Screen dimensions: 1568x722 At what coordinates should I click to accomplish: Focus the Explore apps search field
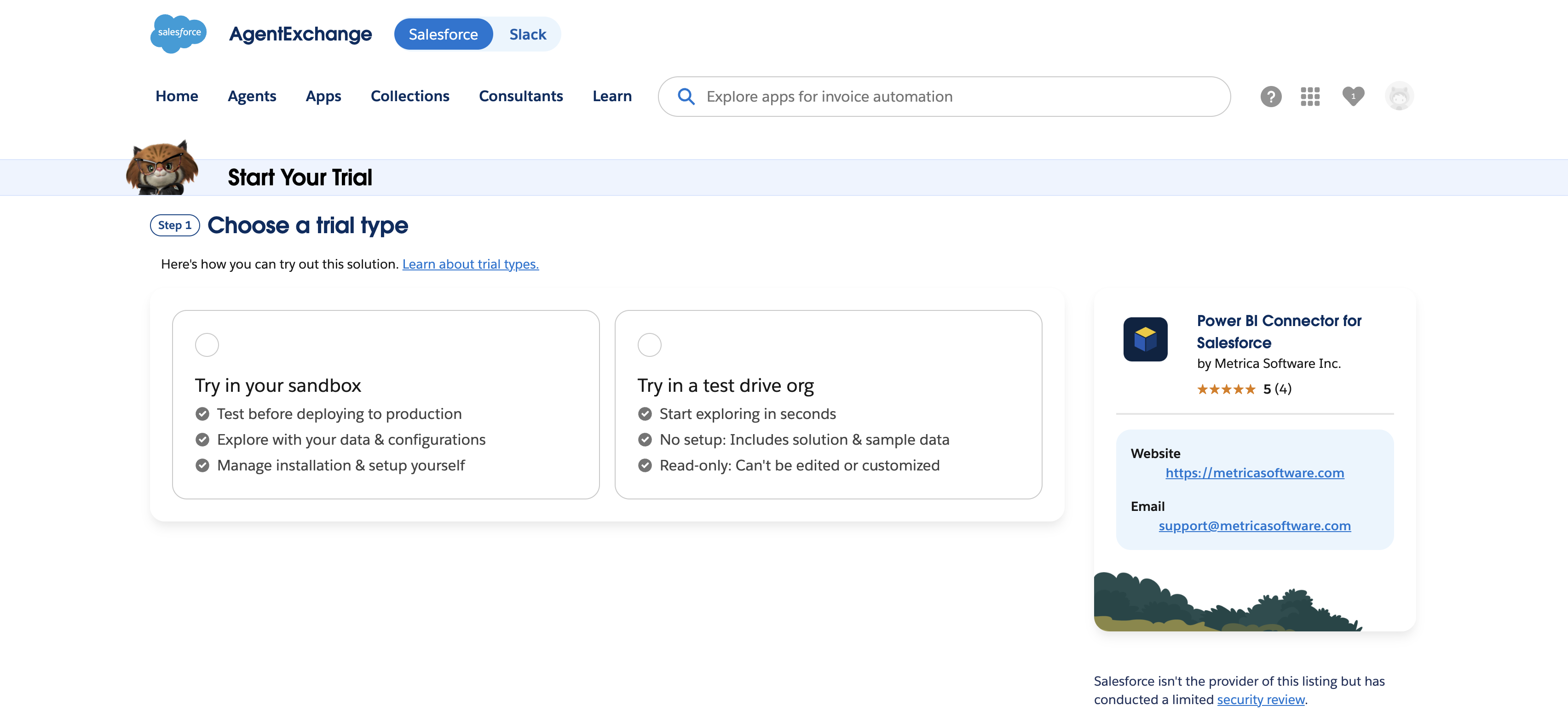(x=944, y=96)
